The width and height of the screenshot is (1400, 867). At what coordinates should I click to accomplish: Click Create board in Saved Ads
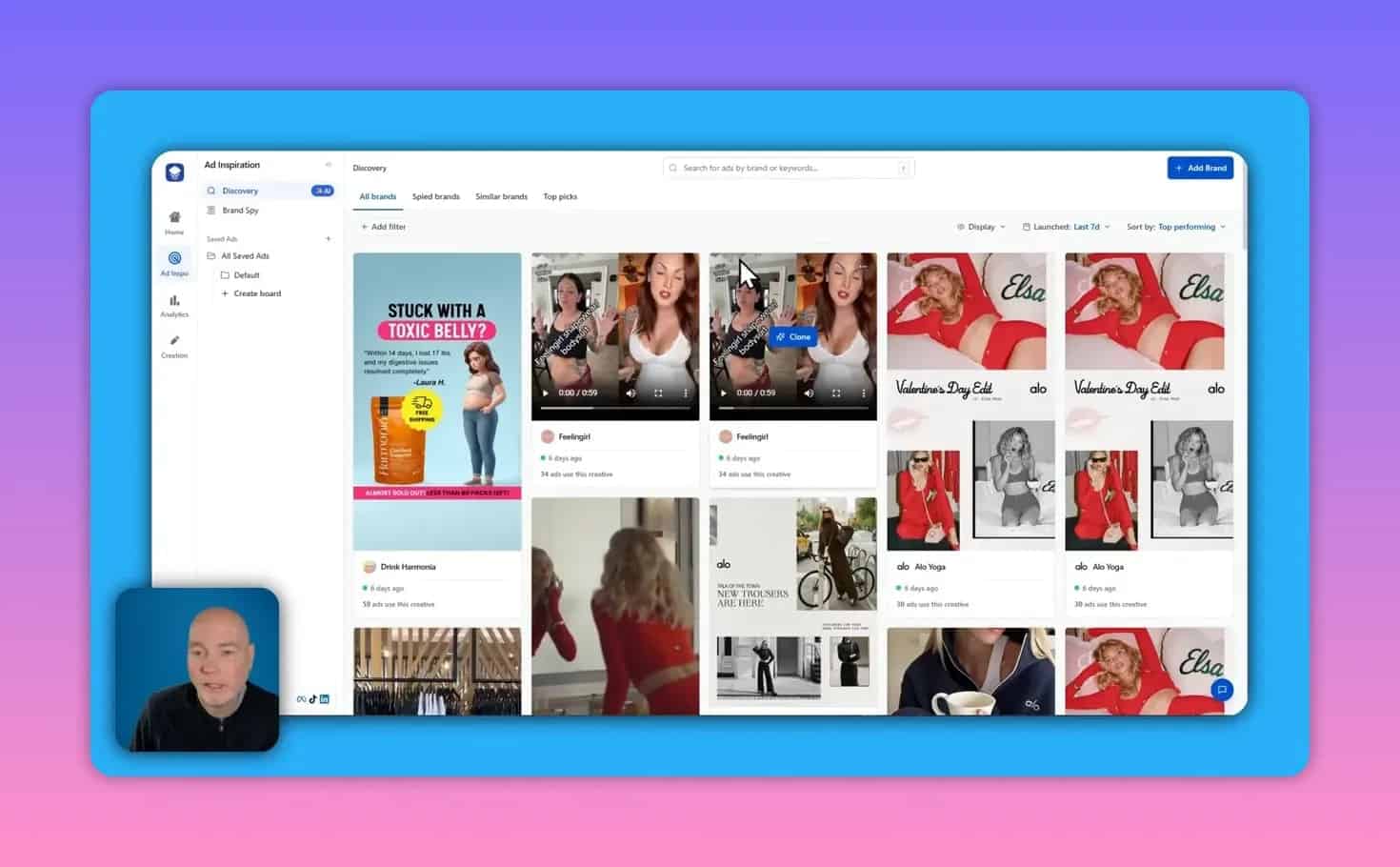(x=251, y=293)
